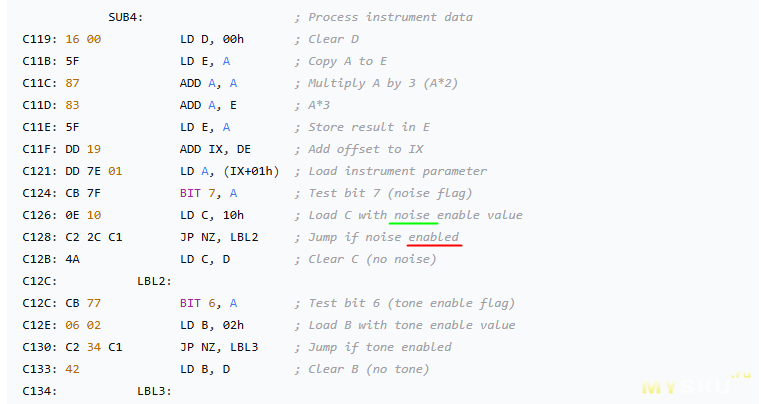Click the LD A, (IX+01h) instruction
Image resolution: width=761 pixels, height=404 pixels.
point(230,171)
